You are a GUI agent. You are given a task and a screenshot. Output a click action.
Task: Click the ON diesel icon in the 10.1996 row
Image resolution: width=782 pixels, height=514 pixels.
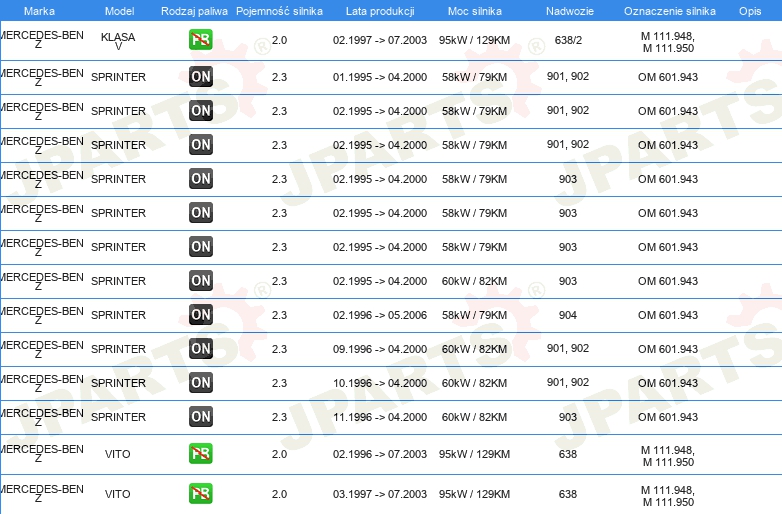pyautogui.click(x=200, y=383)
